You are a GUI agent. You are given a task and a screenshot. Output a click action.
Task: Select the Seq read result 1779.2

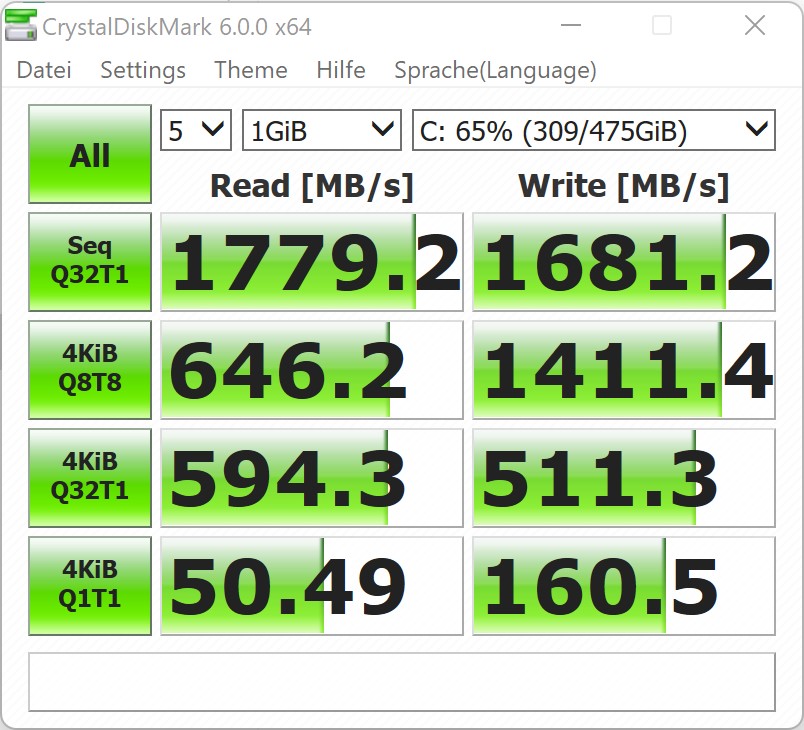[312, 262]
